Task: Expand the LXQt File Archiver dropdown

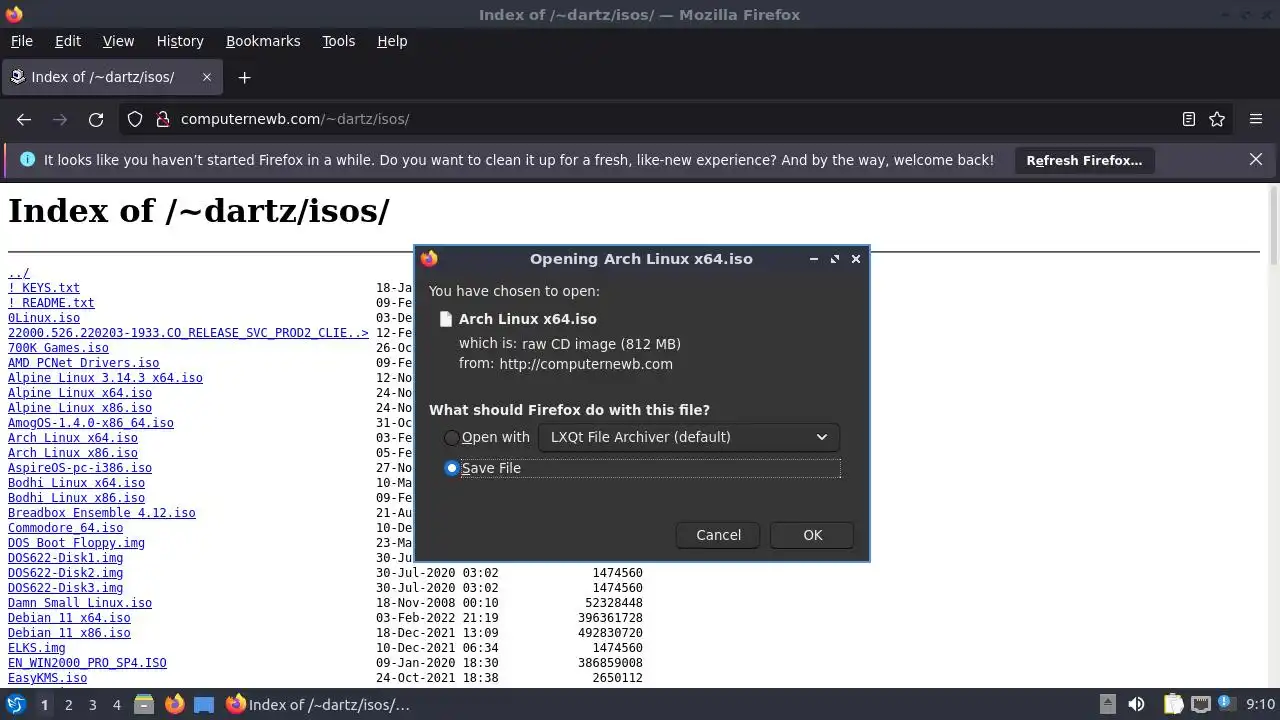Action: point(689,437)
